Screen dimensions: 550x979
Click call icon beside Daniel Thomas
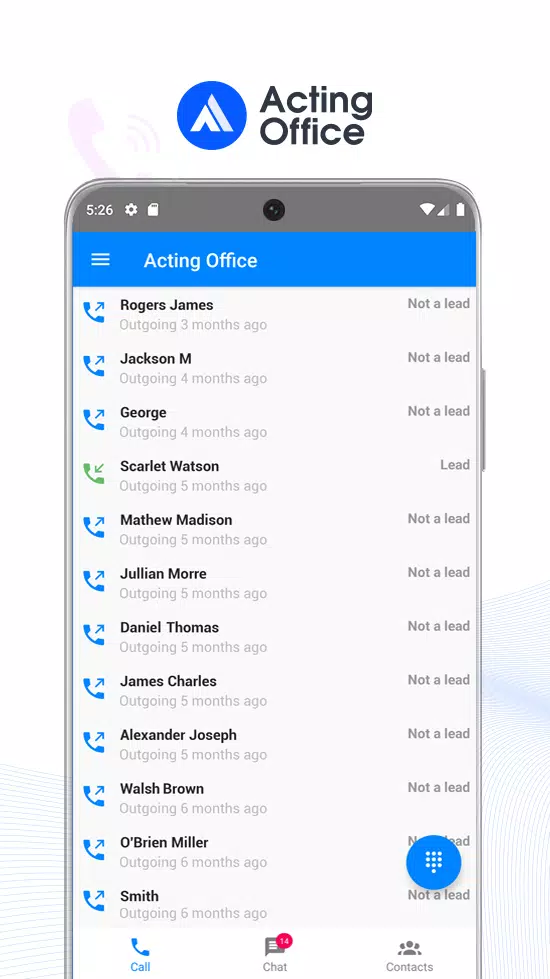click(94, 634)
